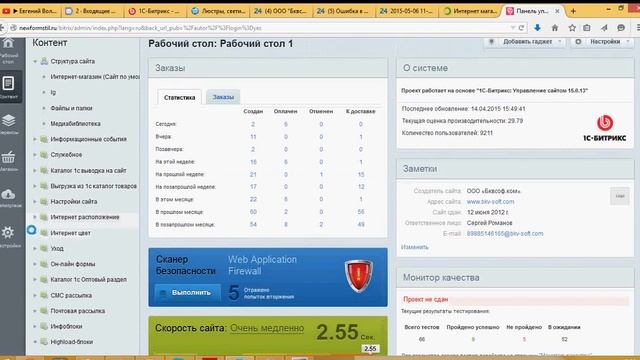Select Выгрузка из 1с каталог товаров item
This screenshot has height=360, width=640.
click(93, 186)
